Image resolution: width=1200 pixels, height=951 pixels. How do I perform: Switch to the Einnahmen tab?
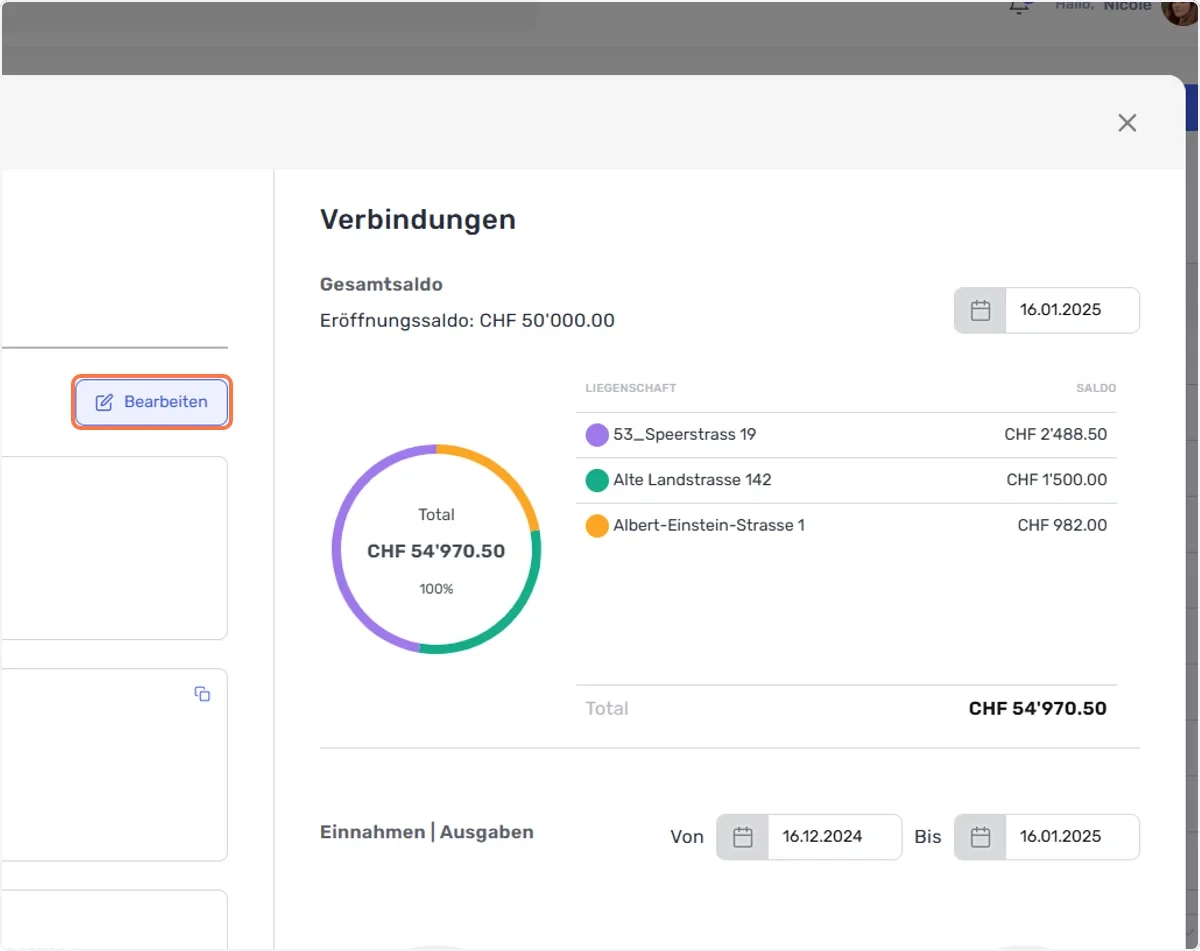point(372,832)
